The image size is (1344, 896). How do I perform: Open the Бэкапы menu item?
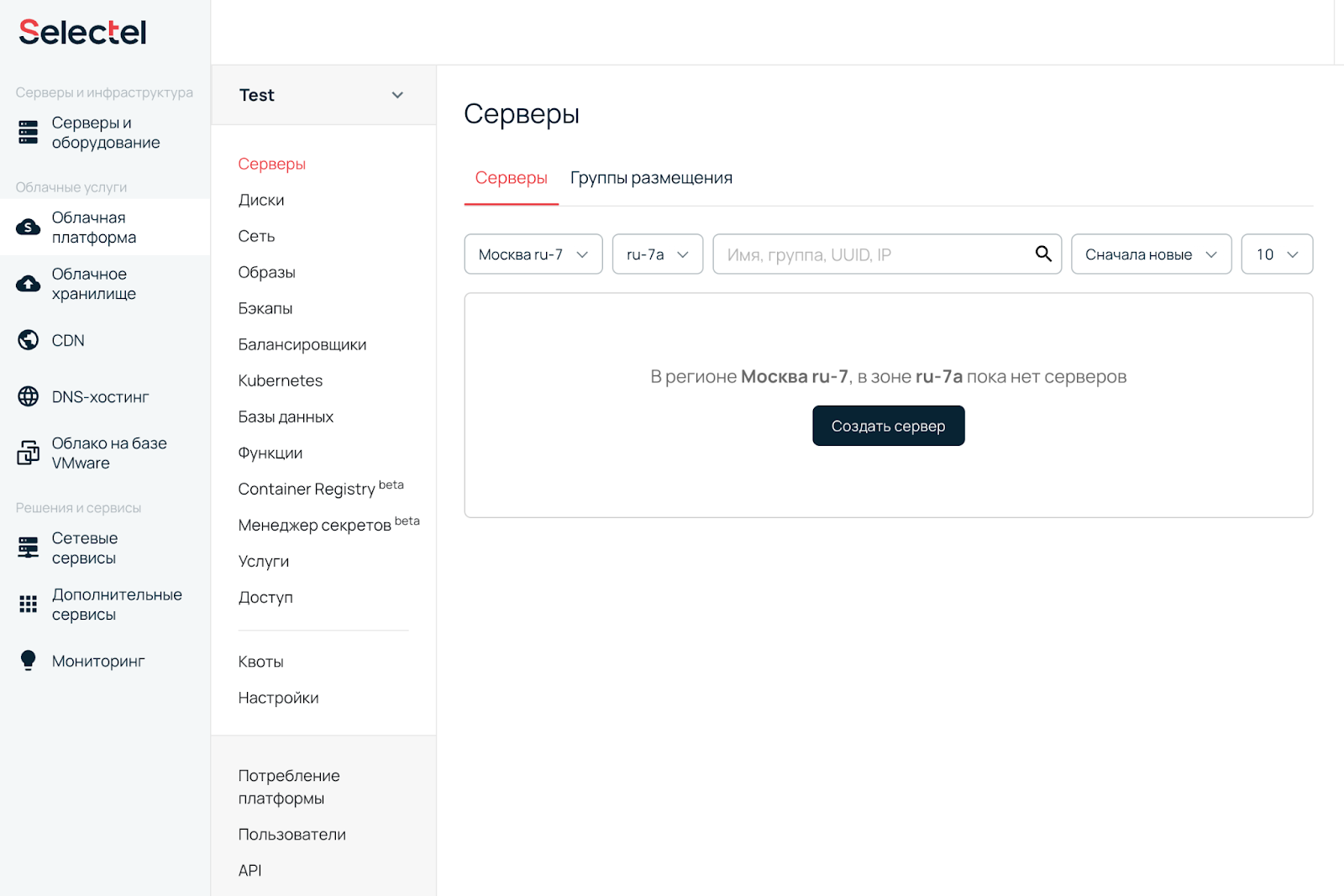265,308
